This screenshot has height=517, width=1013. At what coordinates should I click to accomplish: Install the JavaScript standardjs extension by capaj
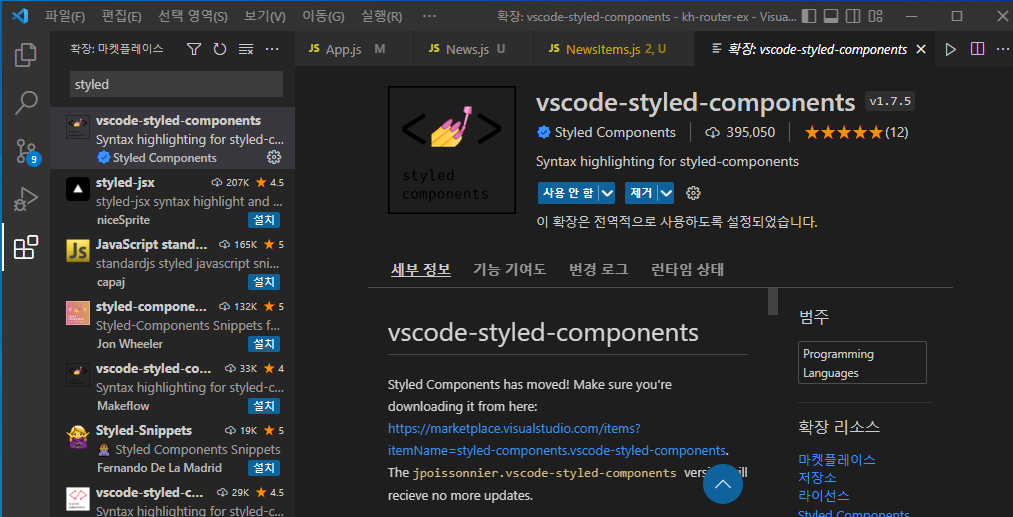click(264, 282)
